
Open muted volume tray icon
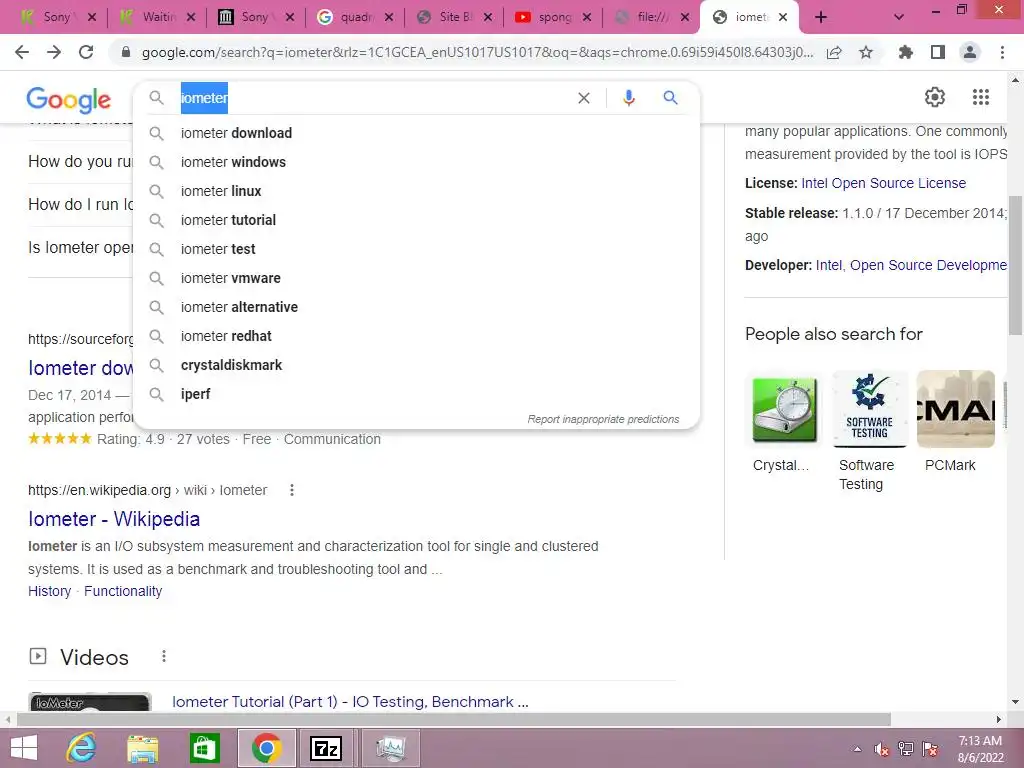pyautogui.click(x=882, y=749)
